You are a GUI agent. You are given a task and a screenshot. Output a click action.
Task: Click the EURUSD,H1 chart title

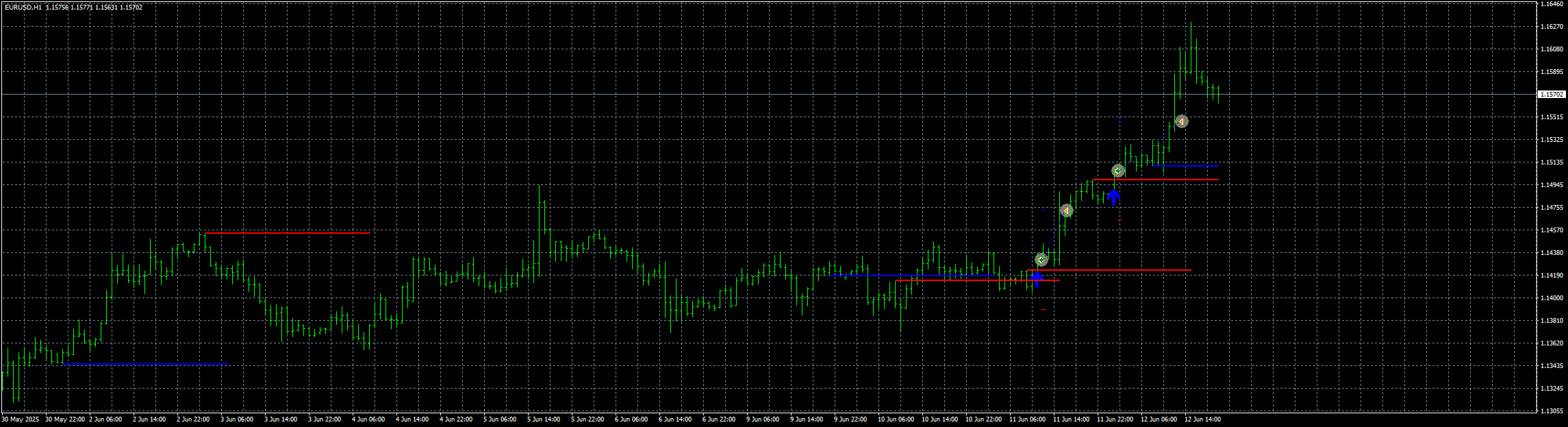(x=23, y=8)
